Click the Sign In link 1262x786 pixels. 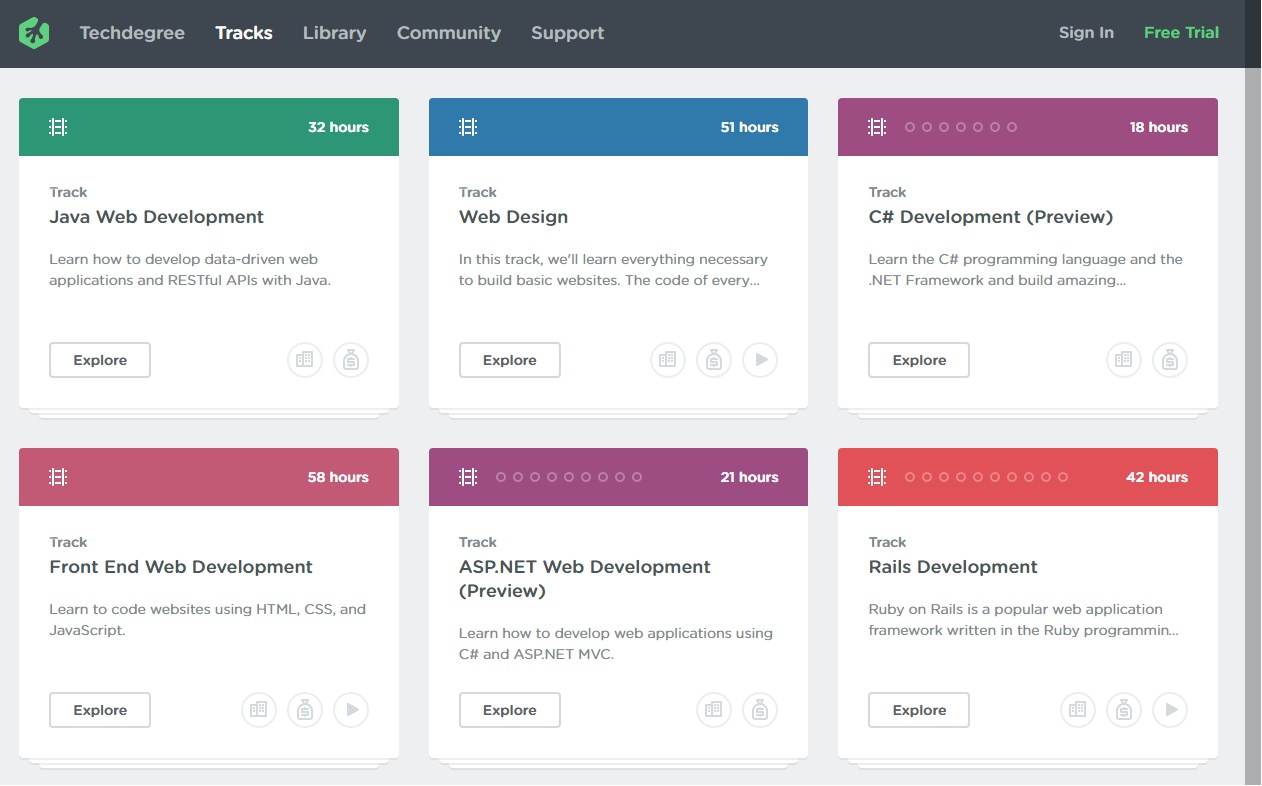[1086, 33]
